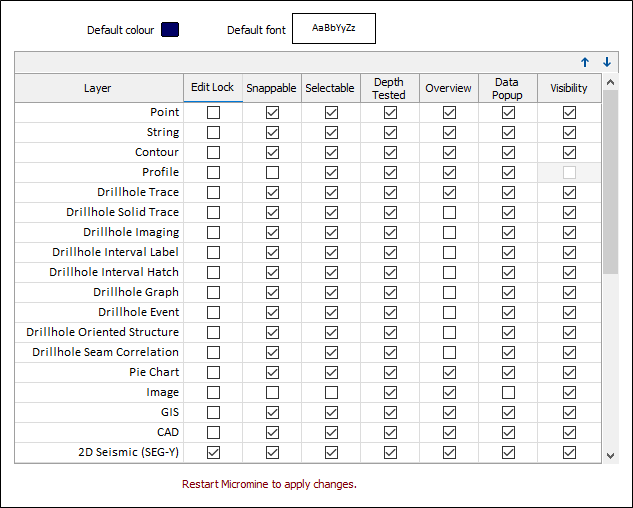Viewport: 633px width, 508px height.
Task: Click the Default font preview box
Action: click(333, 29)
